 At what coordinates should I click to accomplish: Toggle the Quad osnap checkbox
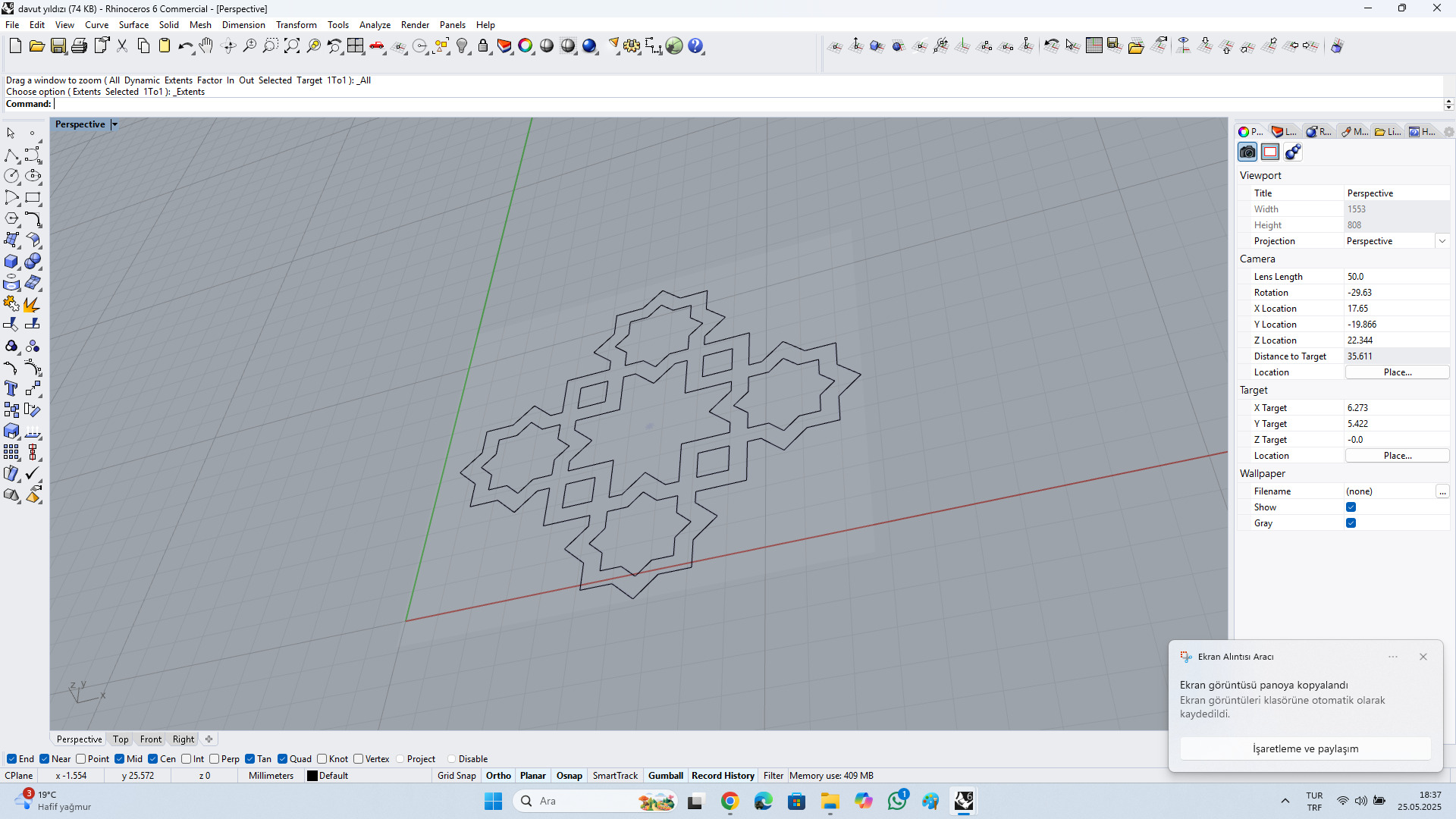point(282,759)
